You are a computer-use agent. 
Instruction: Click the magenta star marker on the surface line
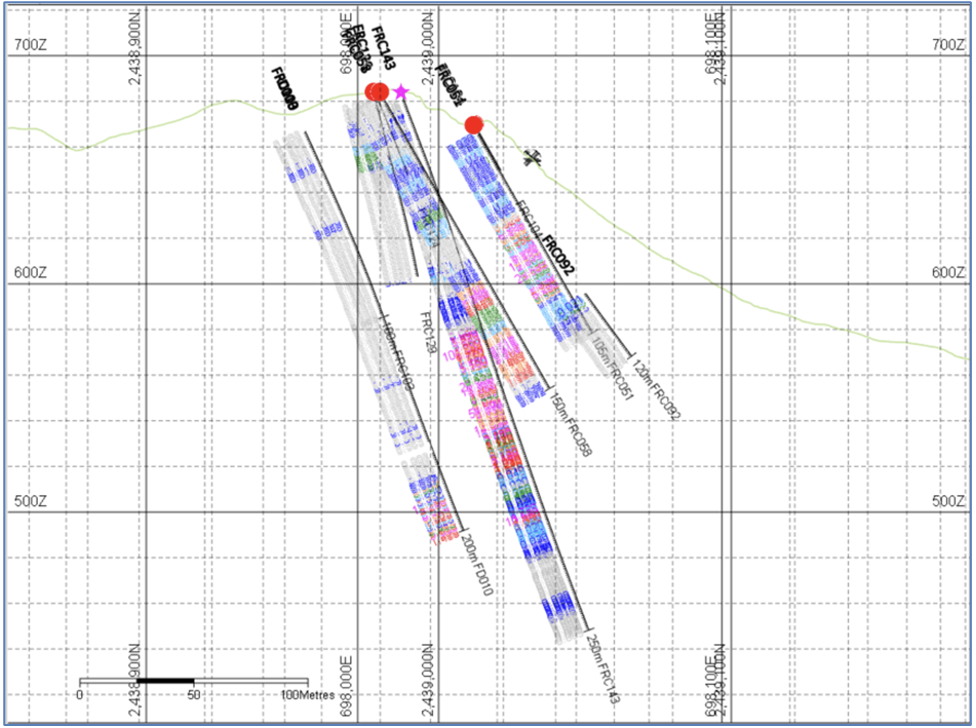(x=401, y=92)
